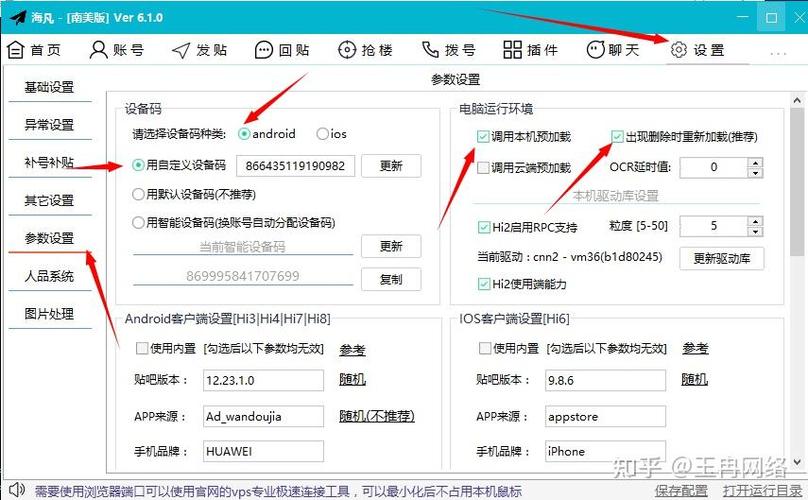Screen dimensions: 808x500
Task: Toggle 出现删除时重新加载(推荐) checkbox
Action: tap(617, 137)
